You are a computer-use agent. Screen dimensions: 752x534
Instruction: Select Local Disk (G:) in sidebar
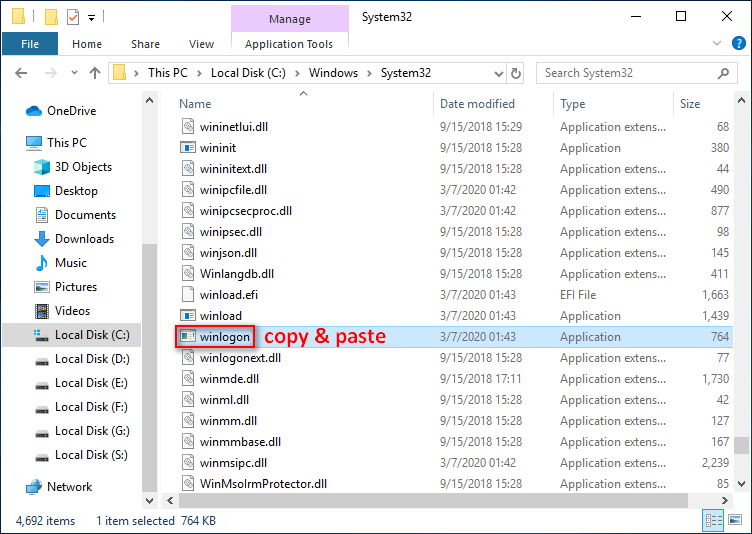click(82, 431)
